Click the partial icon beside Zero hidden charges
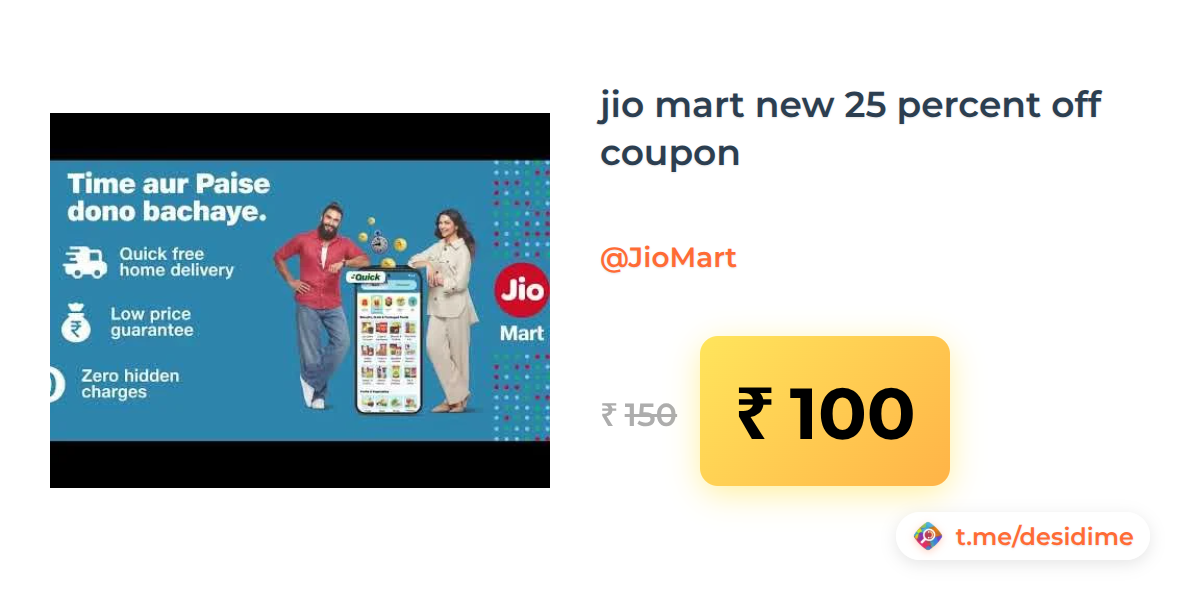Image resolution: width=1200 pixels, height=600 pixels. tap(57, 384)
